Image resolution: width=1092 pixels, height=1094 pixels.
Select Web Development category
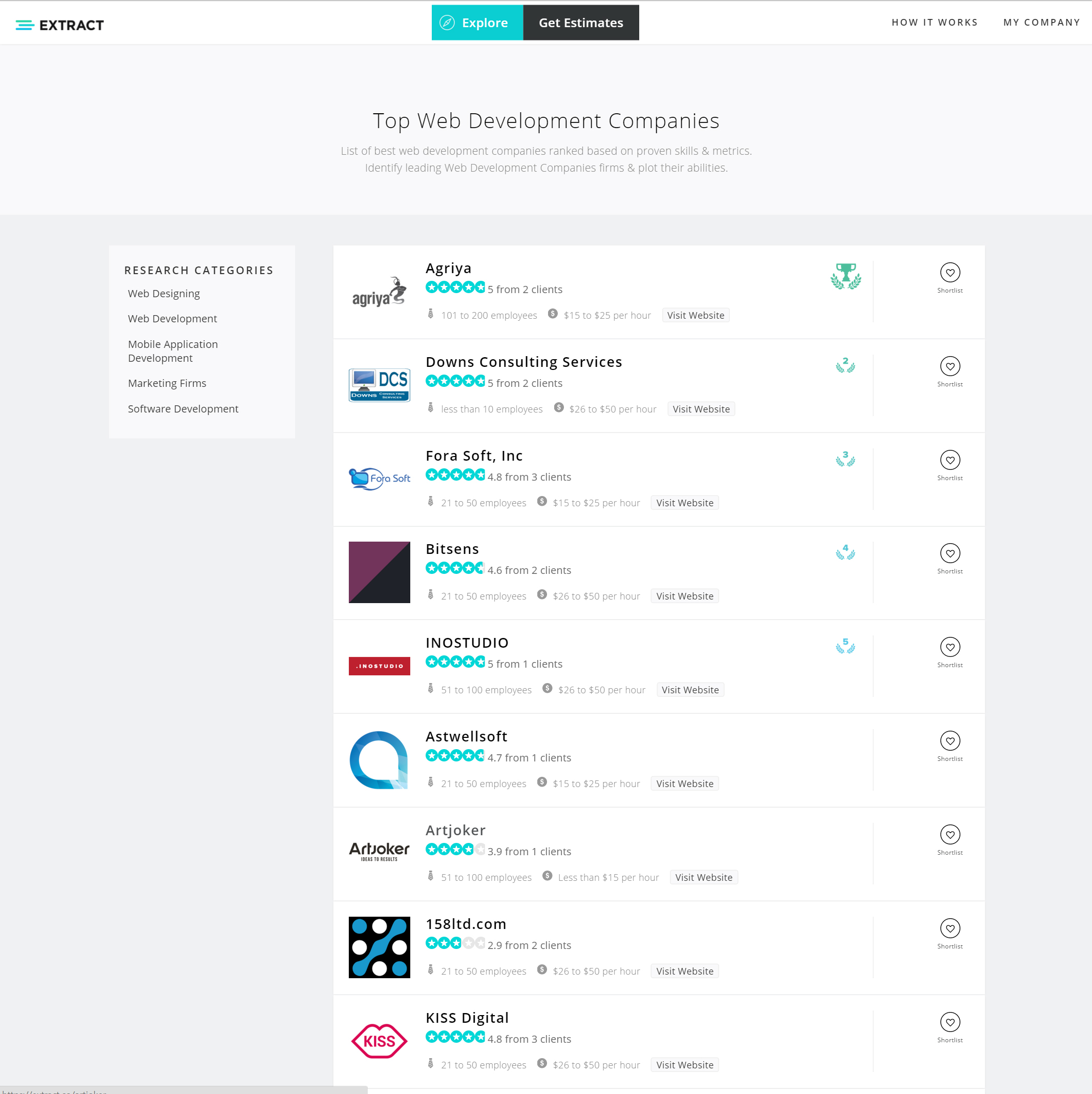point(172,318)
